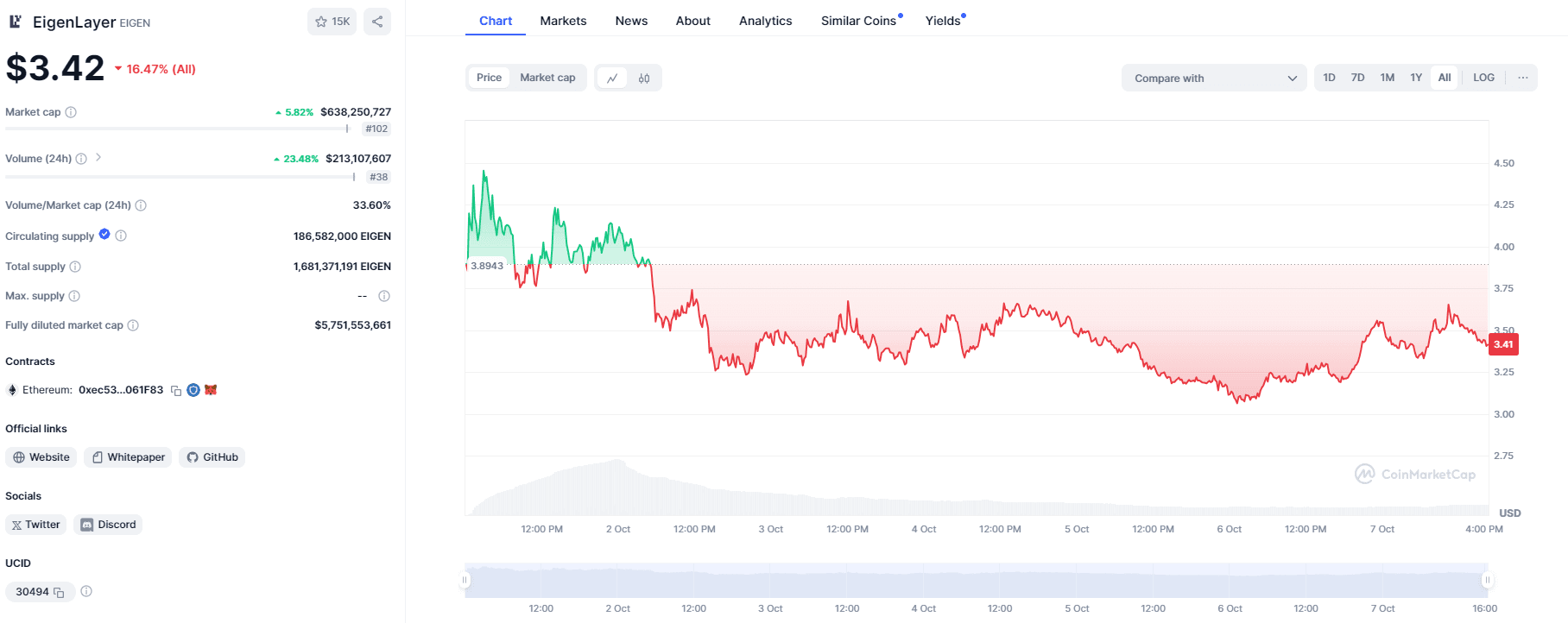Show info tooltip for Total supply
1568x623 pixels.
click(75, 267)
